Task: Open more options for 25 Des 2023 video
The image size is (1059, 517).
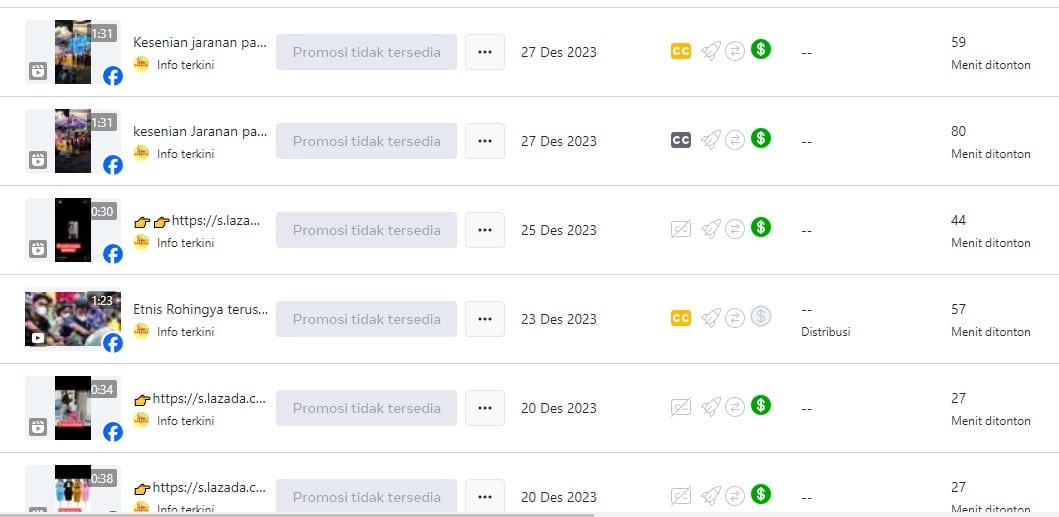Action: [485, 230]
